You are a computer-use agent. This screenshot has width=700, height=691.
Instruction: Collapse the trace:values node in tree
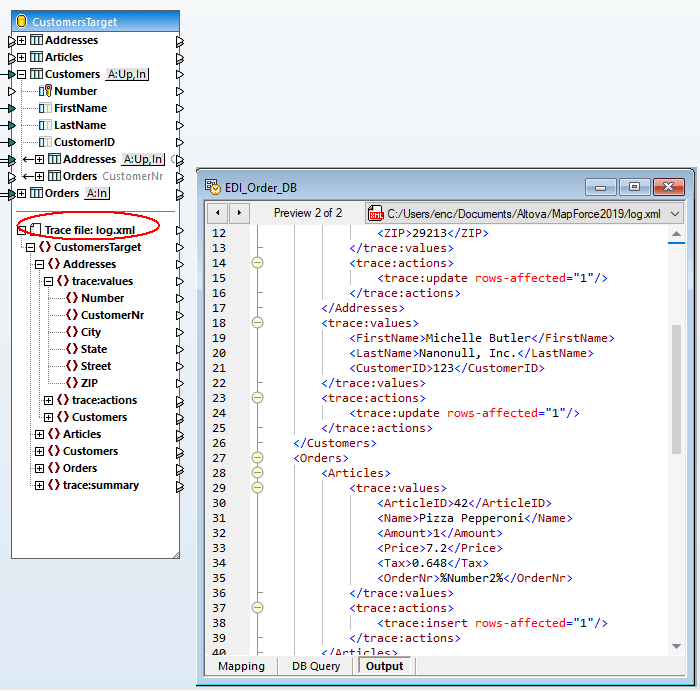tap(48, 281)
